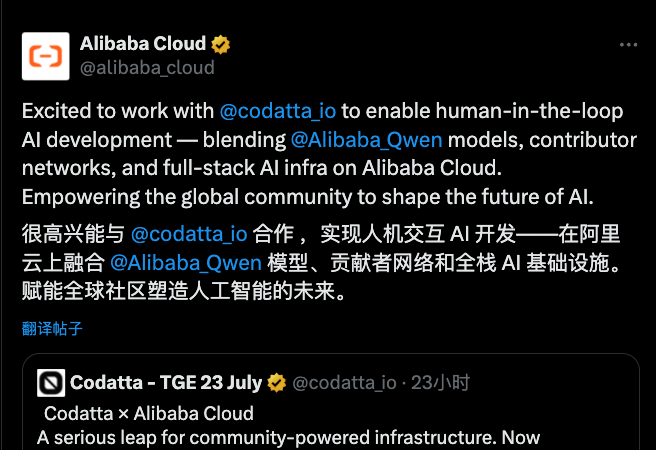The image size is (656, 450).
Task: Open @codatta_io mention in the English text
Action: pyautogui.click(x=278, y=111)
